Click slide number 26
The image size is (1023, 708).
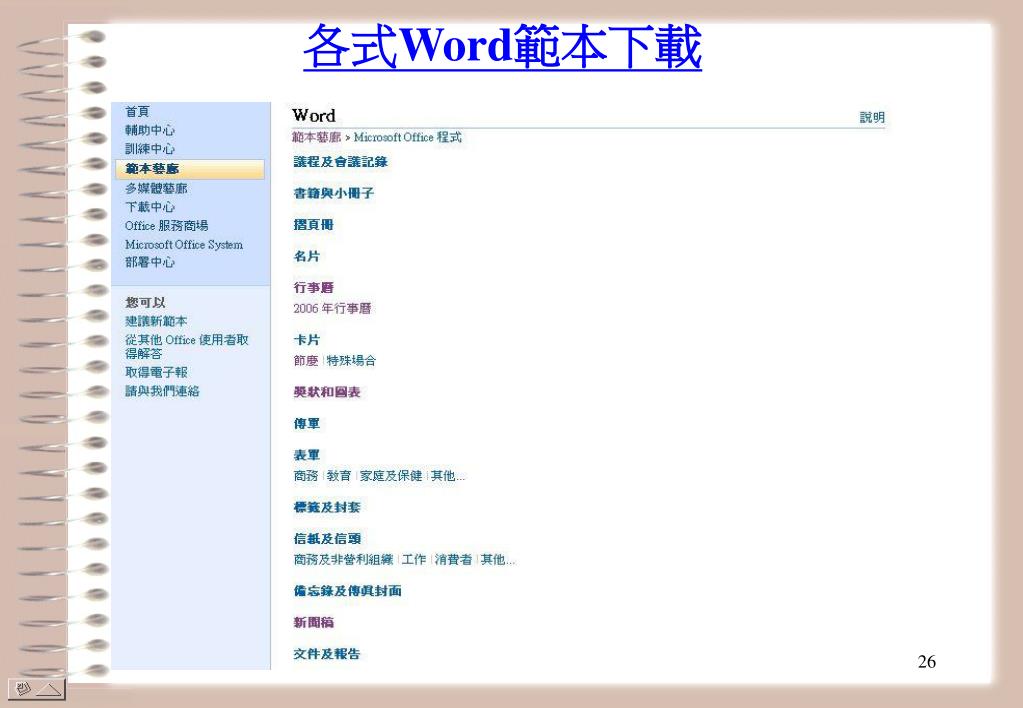(x=926, y=662)
